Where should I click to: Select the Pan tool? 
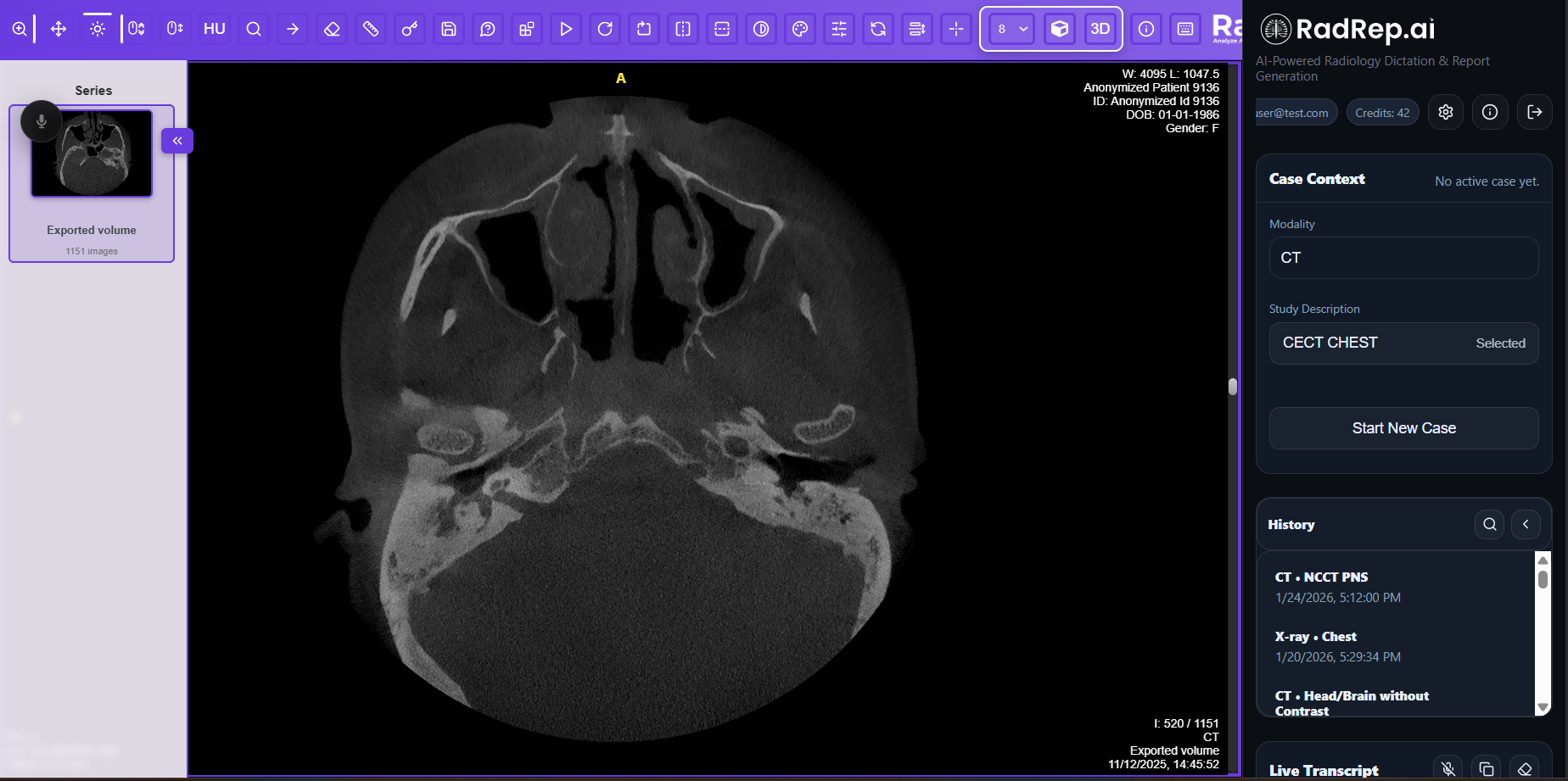click(58, 28)
